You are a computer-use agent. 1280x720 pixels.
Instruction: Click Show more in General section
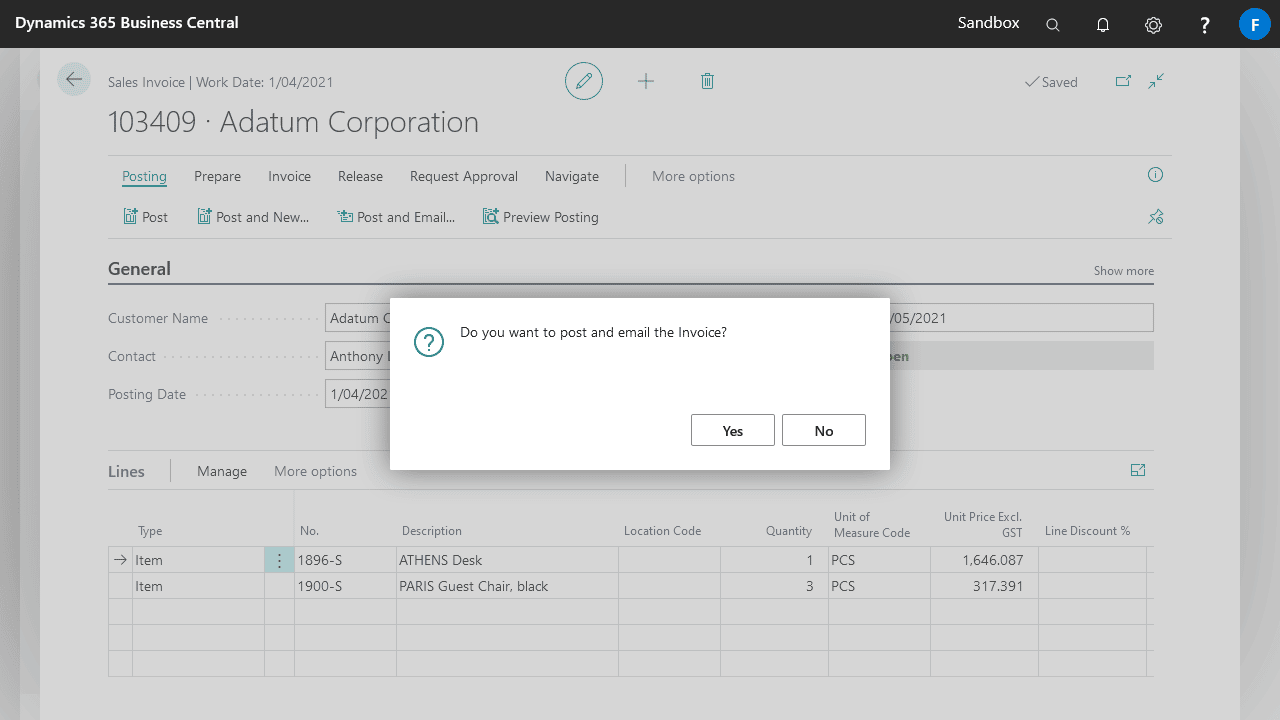(1124, 271)
